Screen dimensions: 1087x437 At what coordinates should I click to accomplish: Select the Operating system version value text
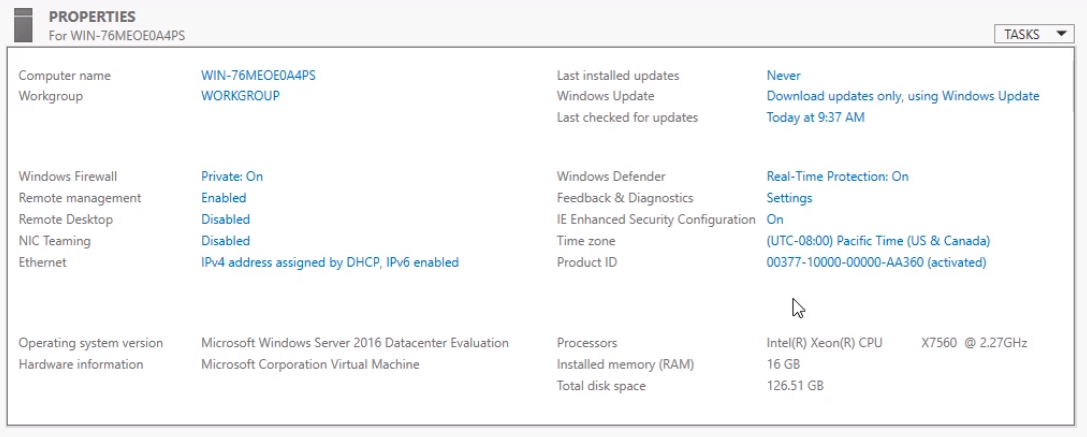[354, 343]
